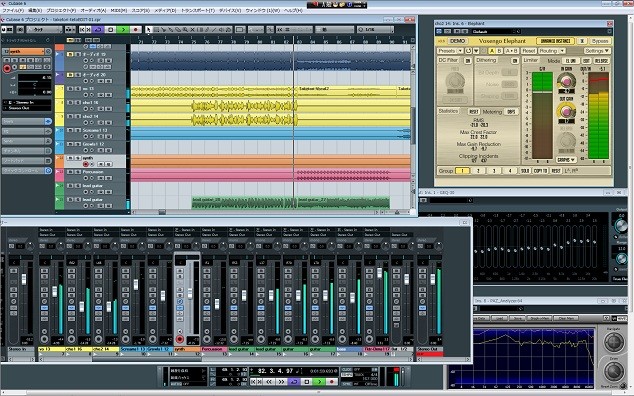This screenshot has height=396, width=634.
Task: Toggle SOLO in Elephant group bar
Action: coord(525,171)
